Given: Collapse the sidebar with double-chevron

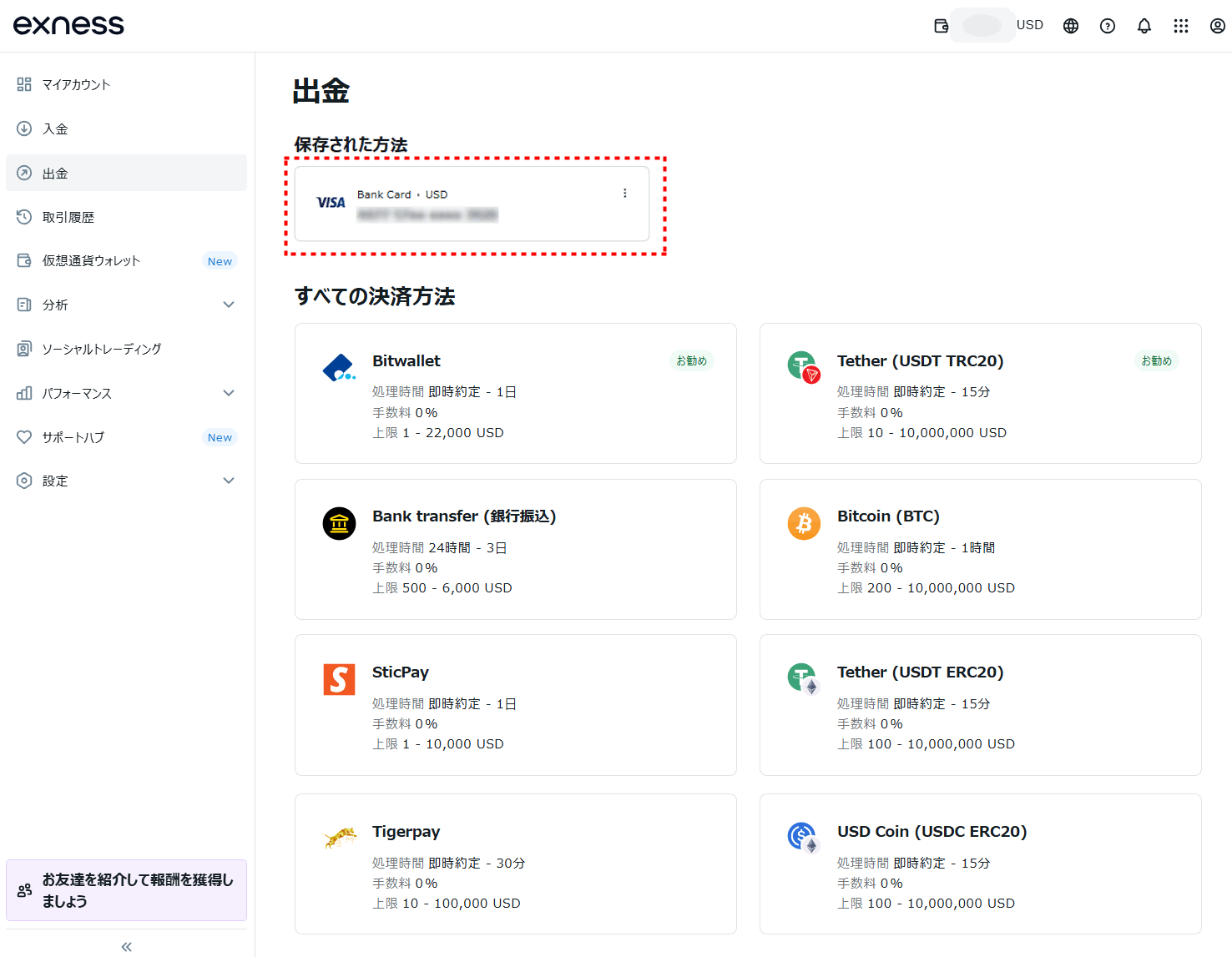Looking at the screenshot, I should tap(127, 946).
